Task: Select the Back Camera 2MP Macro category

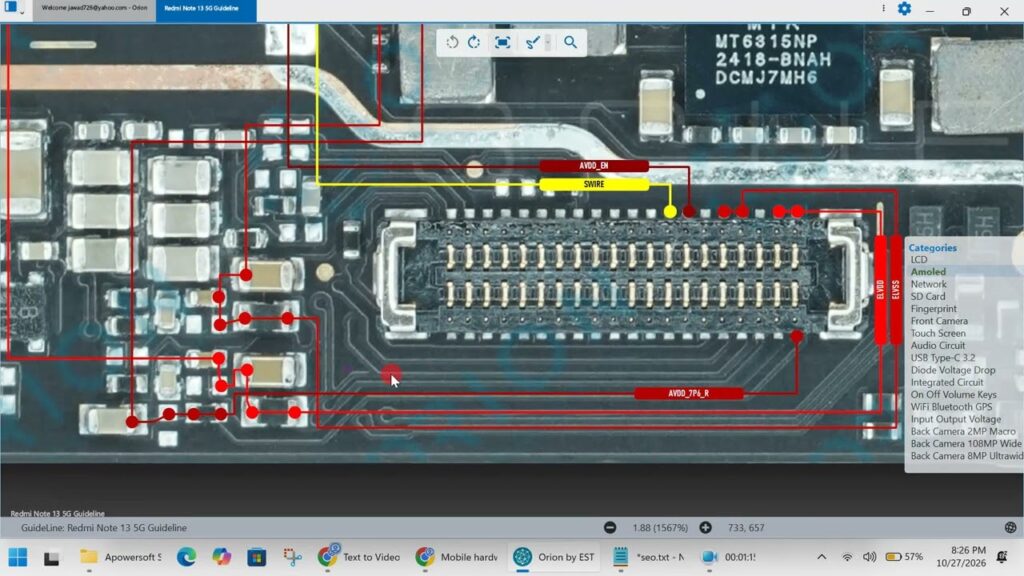Action: tap(963, 432)
